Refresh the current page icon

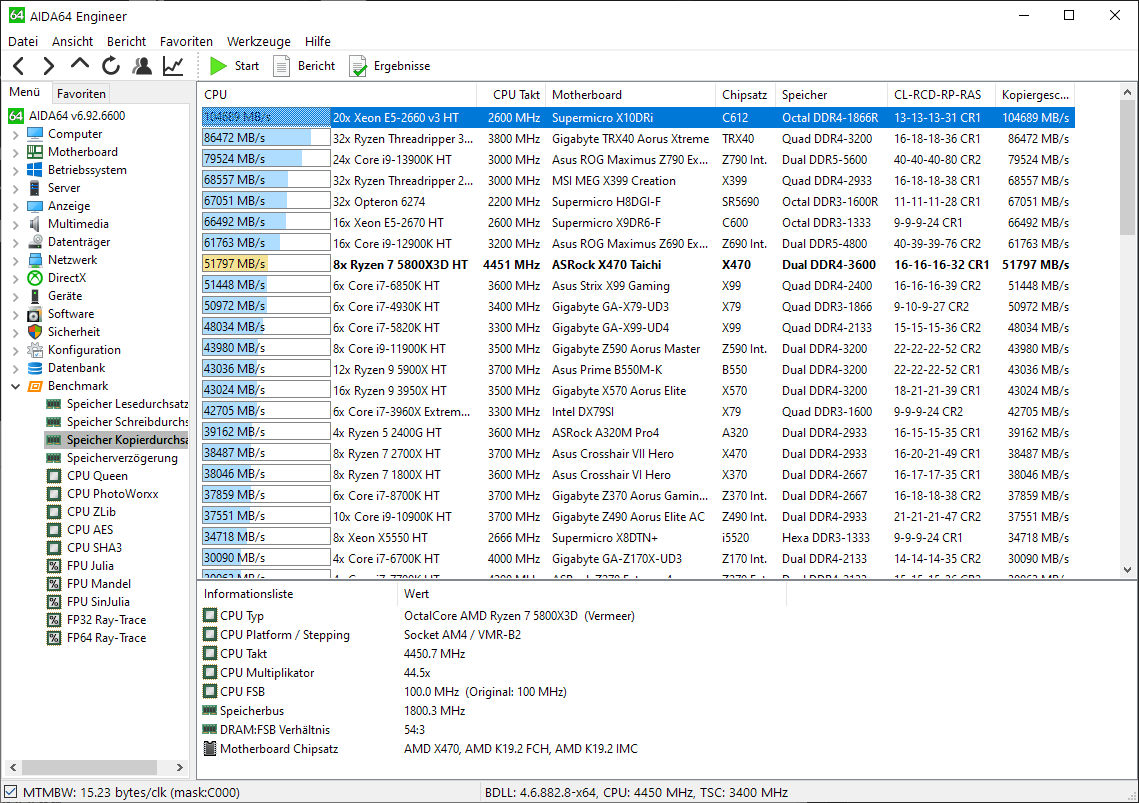(x=110, y=66)
